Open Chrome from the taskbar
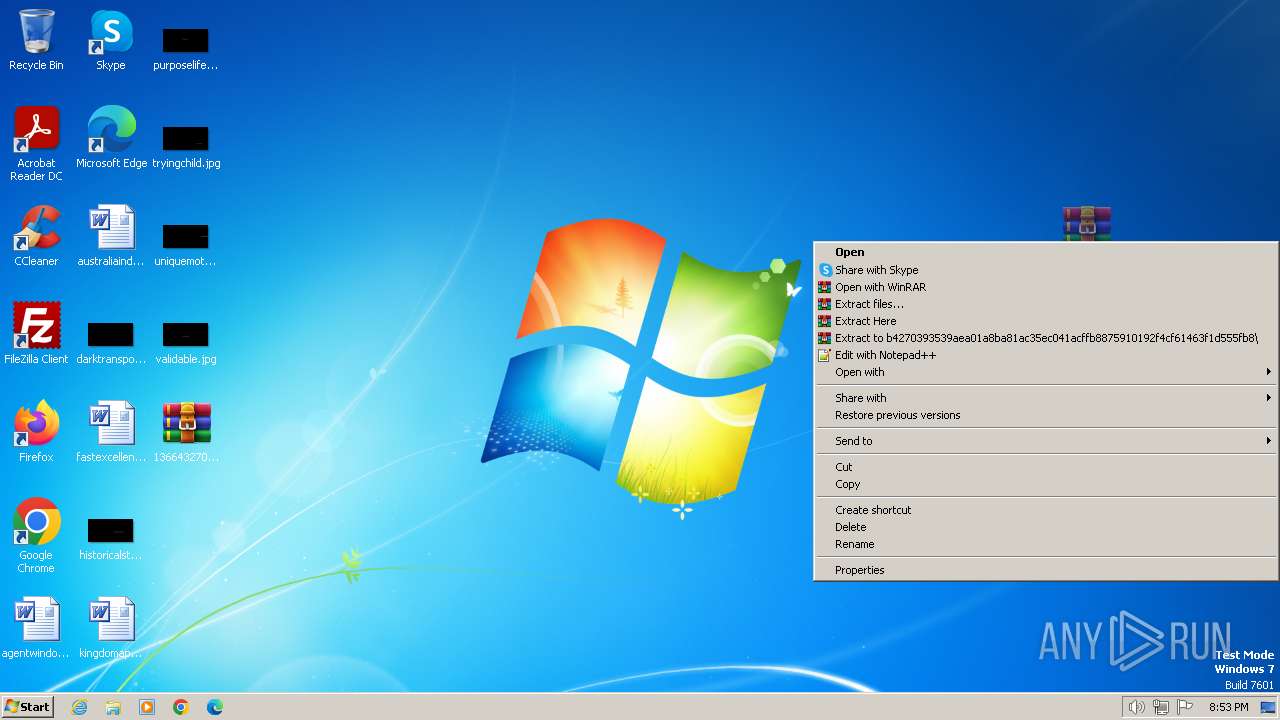 pos(181,707)
